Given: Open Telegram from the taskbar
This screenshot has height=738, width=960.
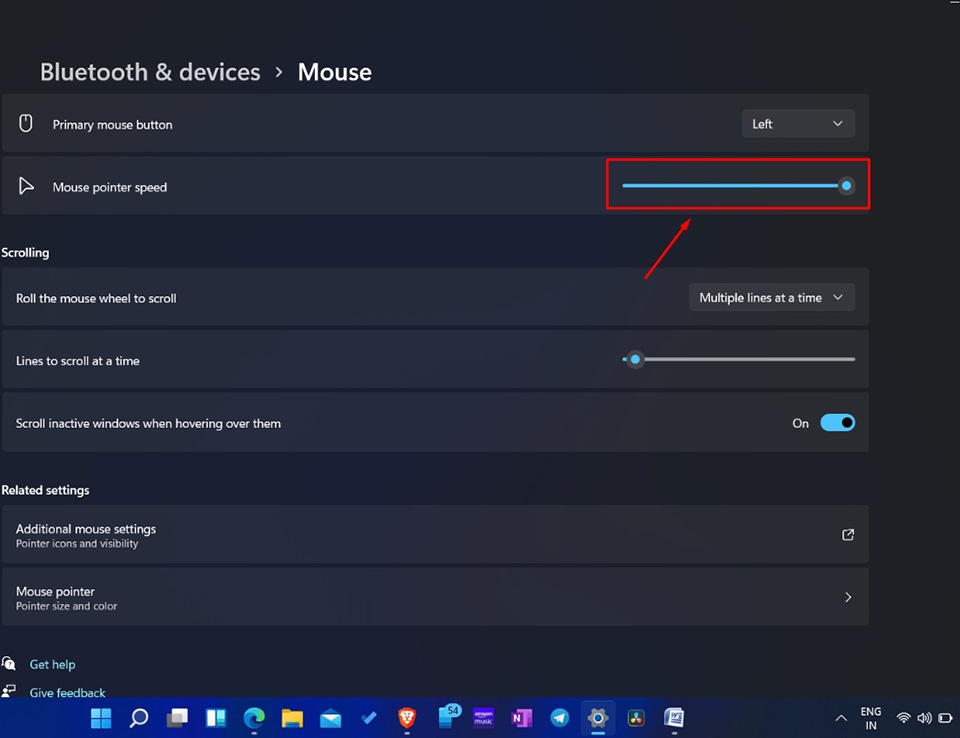Looking at the screenshot, I should tap(560, 717).
